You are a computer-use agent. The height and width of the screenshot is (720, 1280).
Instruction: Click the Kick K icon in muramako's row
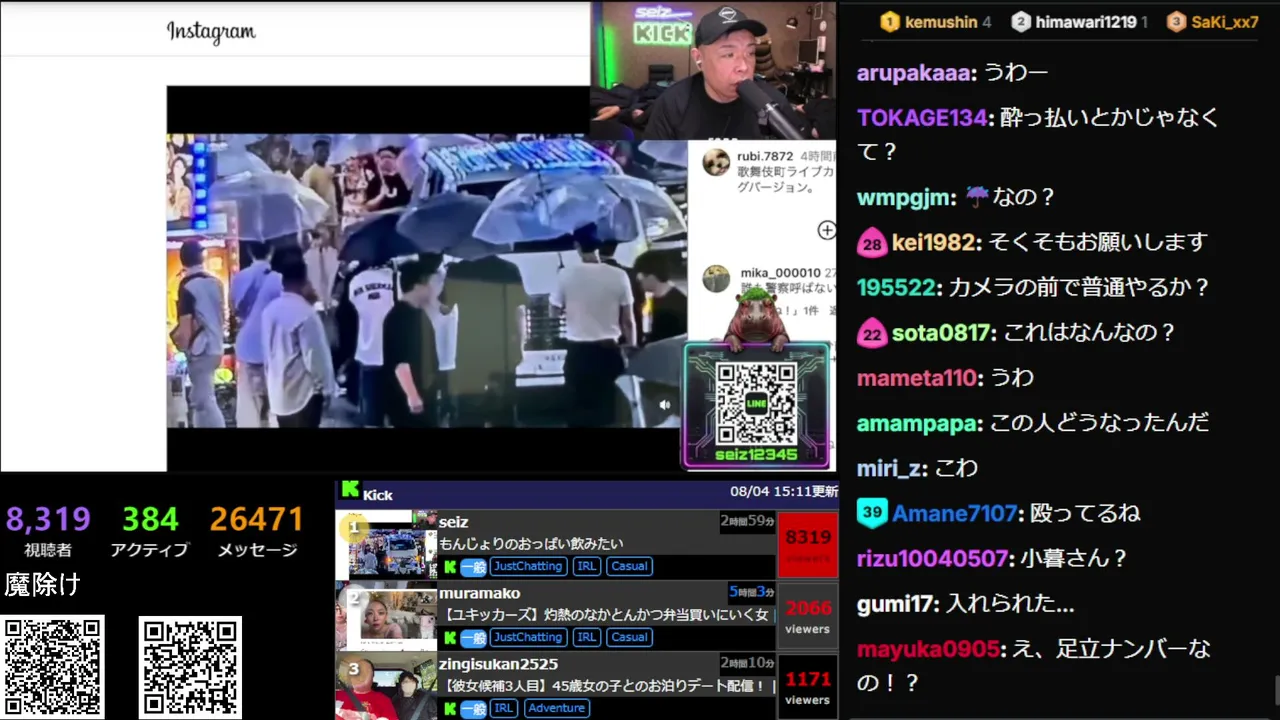point(450,638)
